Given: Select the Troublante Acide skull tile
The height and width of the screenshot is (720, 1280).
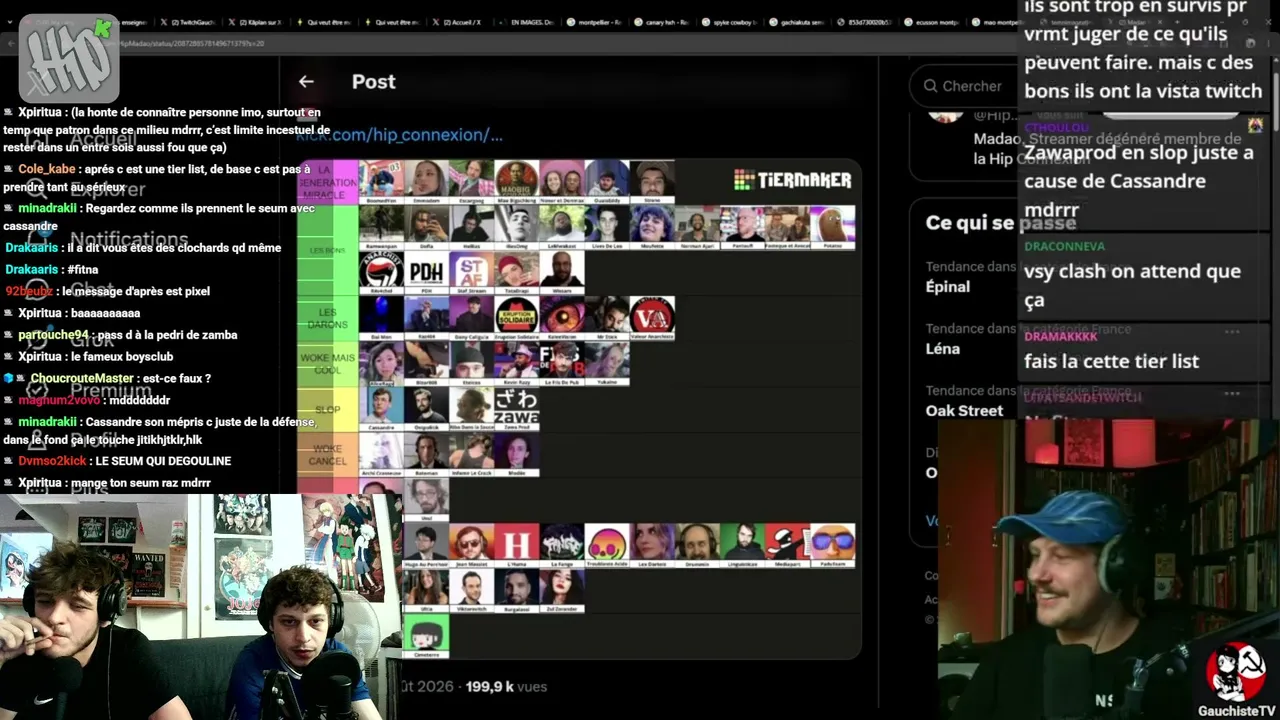Looking at the screenshot, I should click(607, 545).
